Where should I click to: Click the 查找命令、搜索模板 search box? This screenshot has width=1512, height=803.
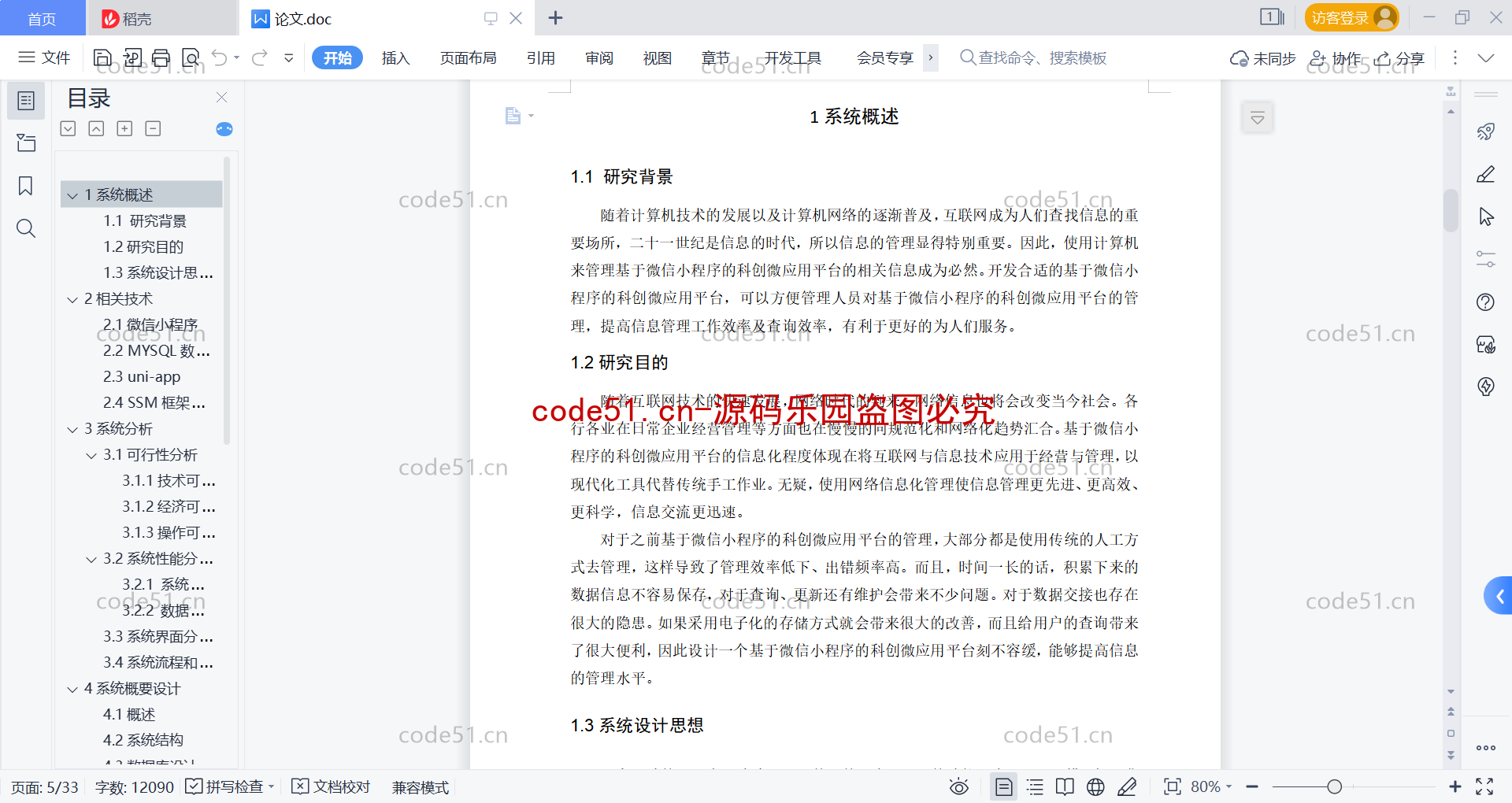(x=1033, y=57)
